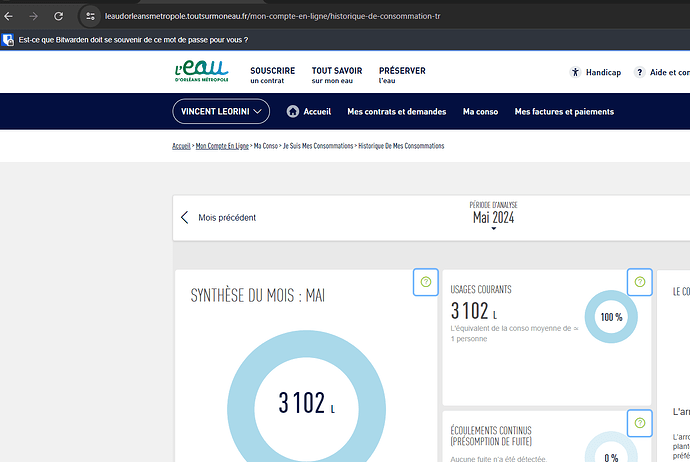This screenshot has width=690, height=462.
Task: Open the Mai 2024 period selector
Action: [x=493, y=218]
